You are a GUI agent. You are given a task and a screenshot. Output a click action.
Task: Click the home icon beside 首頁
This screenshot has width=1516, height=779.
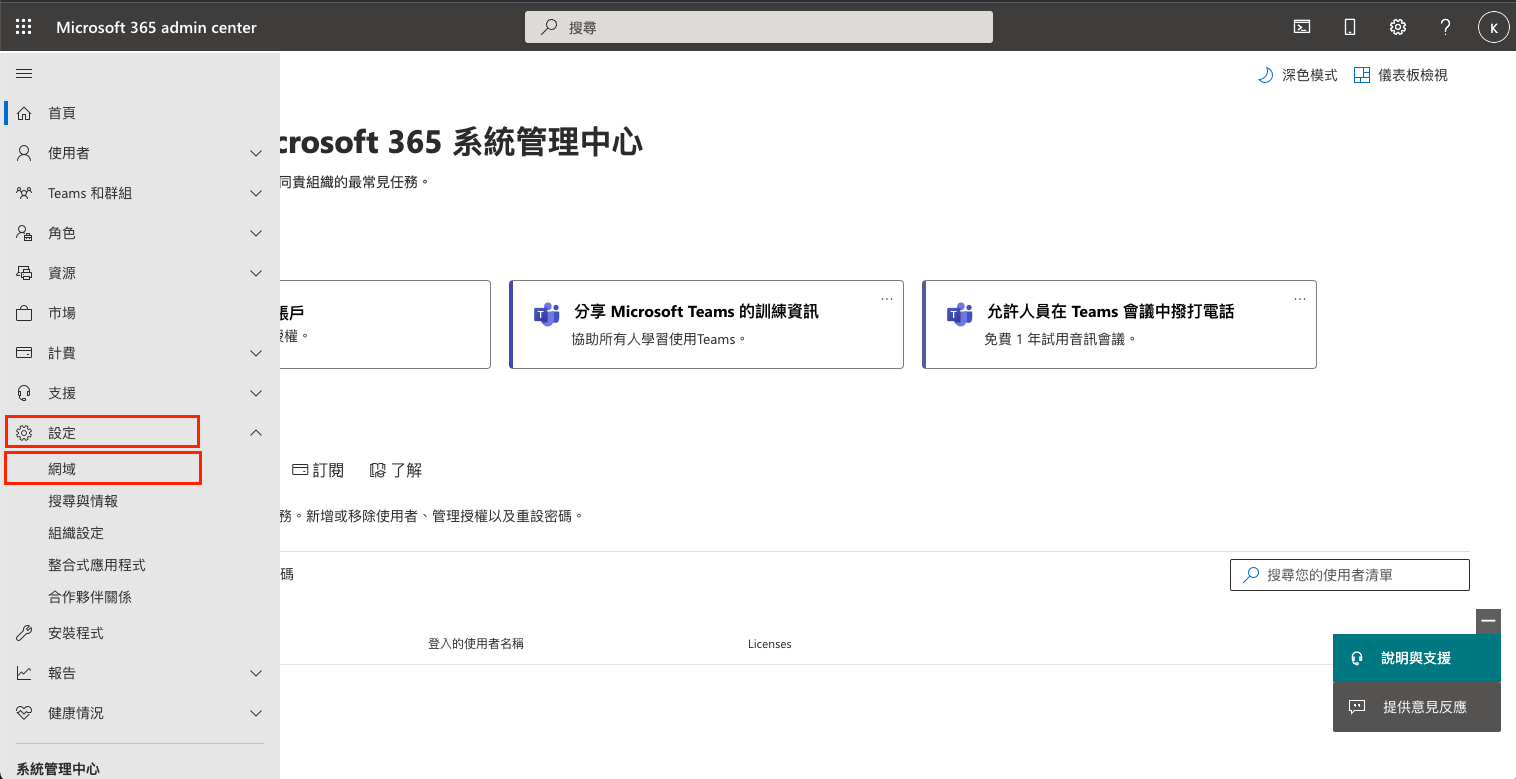[x=25, y=113]
